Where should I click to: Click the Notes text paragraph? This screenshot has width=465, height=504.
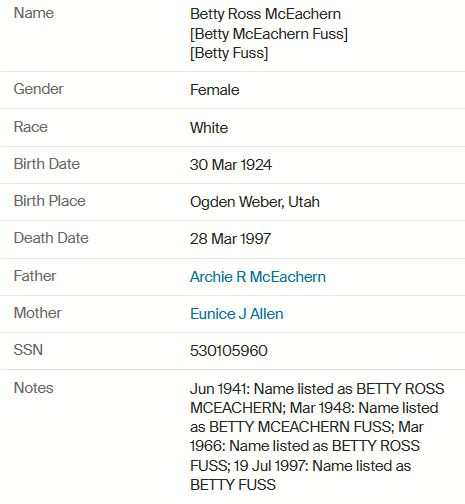(x=317, y=437)
